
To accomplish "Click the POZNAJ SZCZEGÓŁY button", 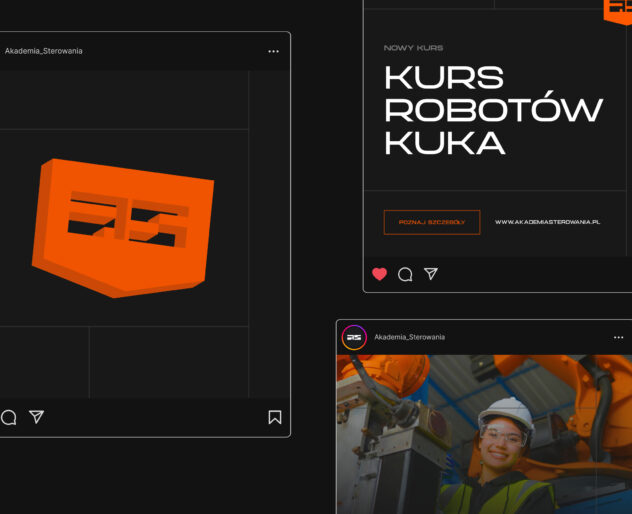I will tap(432, 222).
